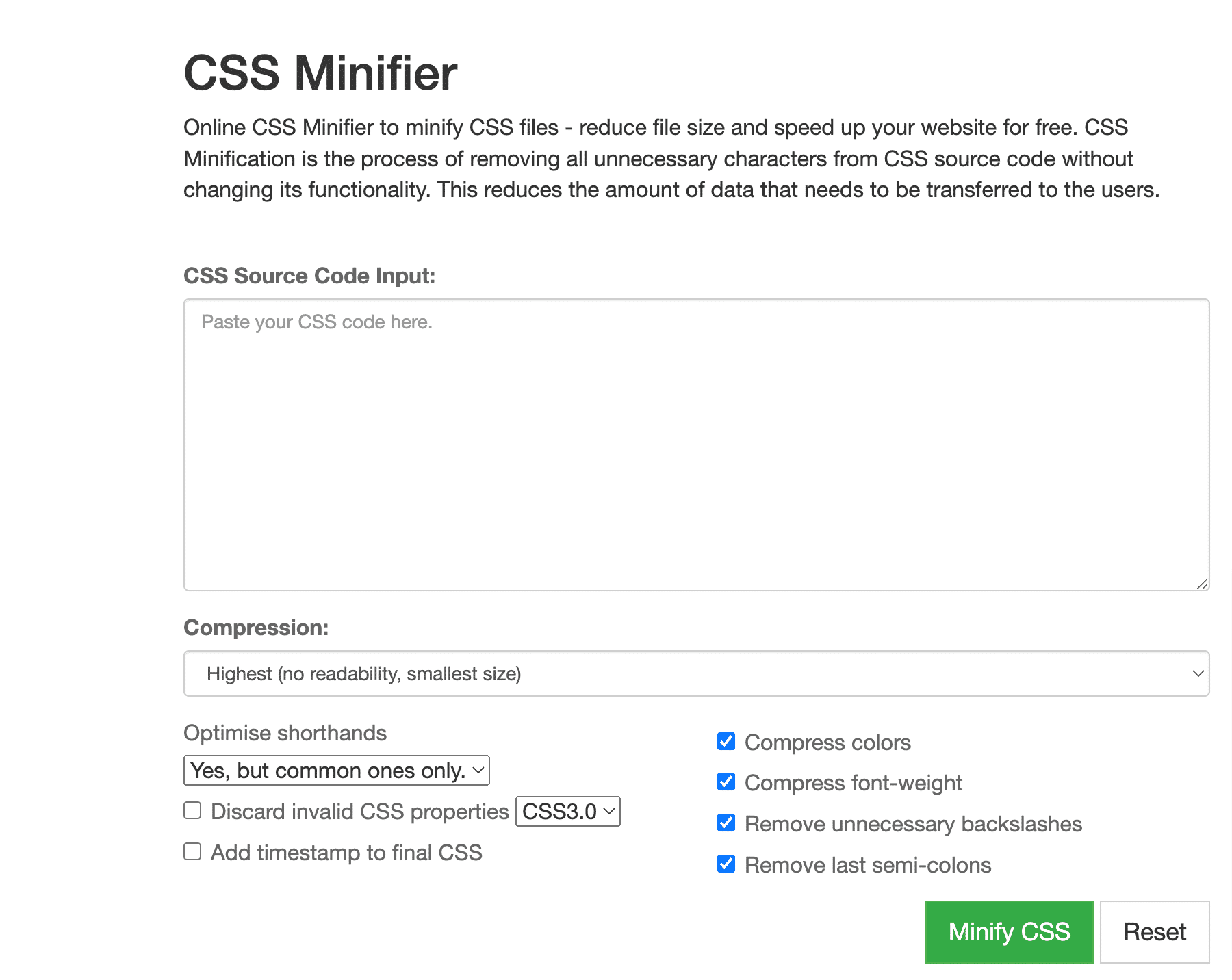
Task: Click the Reset button
Action: 1154,931
